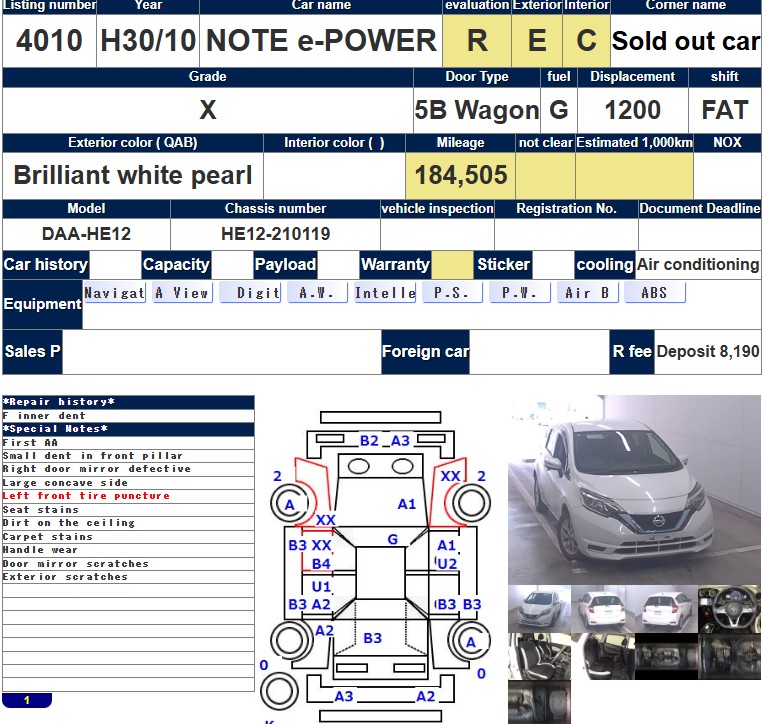The image size is (762, 724).
Task: Click the Small dent in front pillar note
Action: tap(92, 456)
